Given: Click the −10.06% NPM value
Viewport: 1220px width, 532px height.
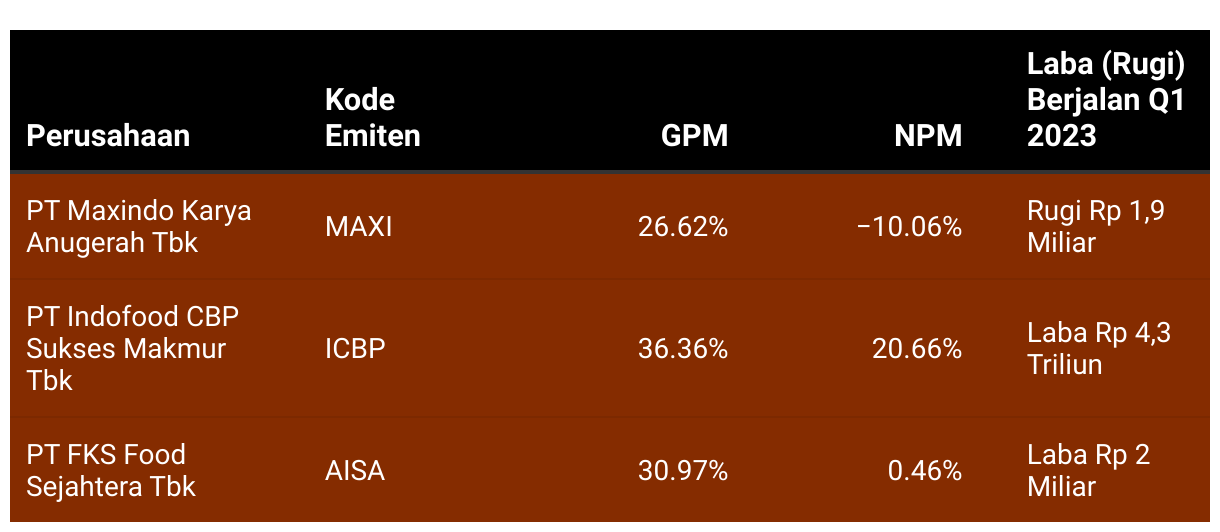Looking at the screenshot, I should [x=909, y=227].
